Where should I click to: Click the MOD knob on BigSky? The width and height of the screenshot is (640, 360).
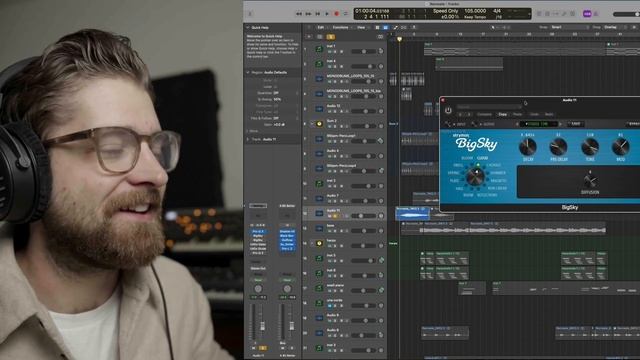[620, 147]
